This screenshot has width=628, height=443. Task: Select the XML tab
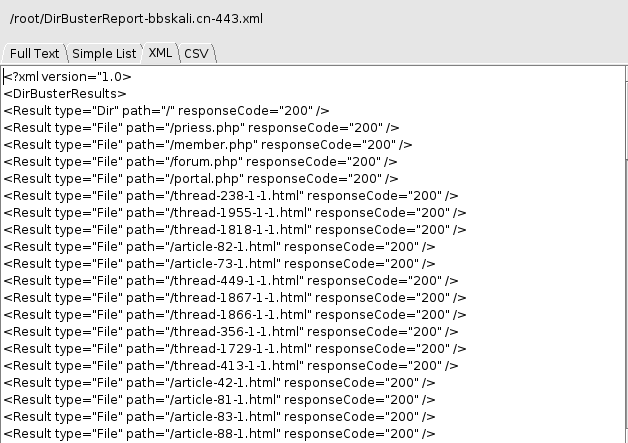pos(160,53)
